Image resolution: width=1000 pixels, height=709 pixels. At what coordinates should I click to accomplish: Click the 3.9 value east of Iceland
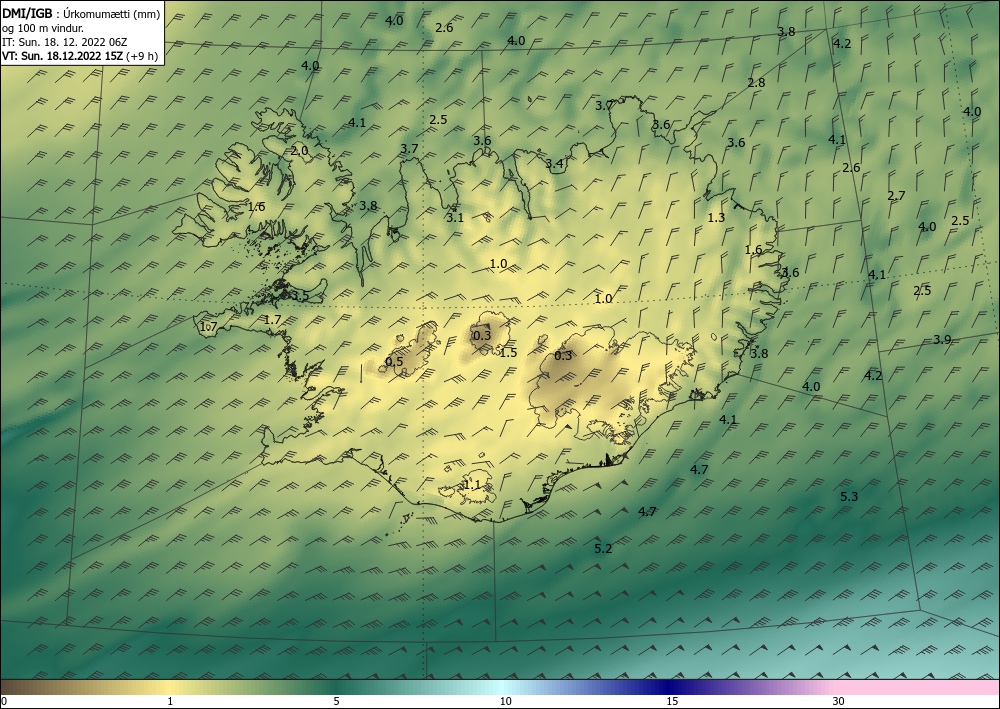coord(942,339)
